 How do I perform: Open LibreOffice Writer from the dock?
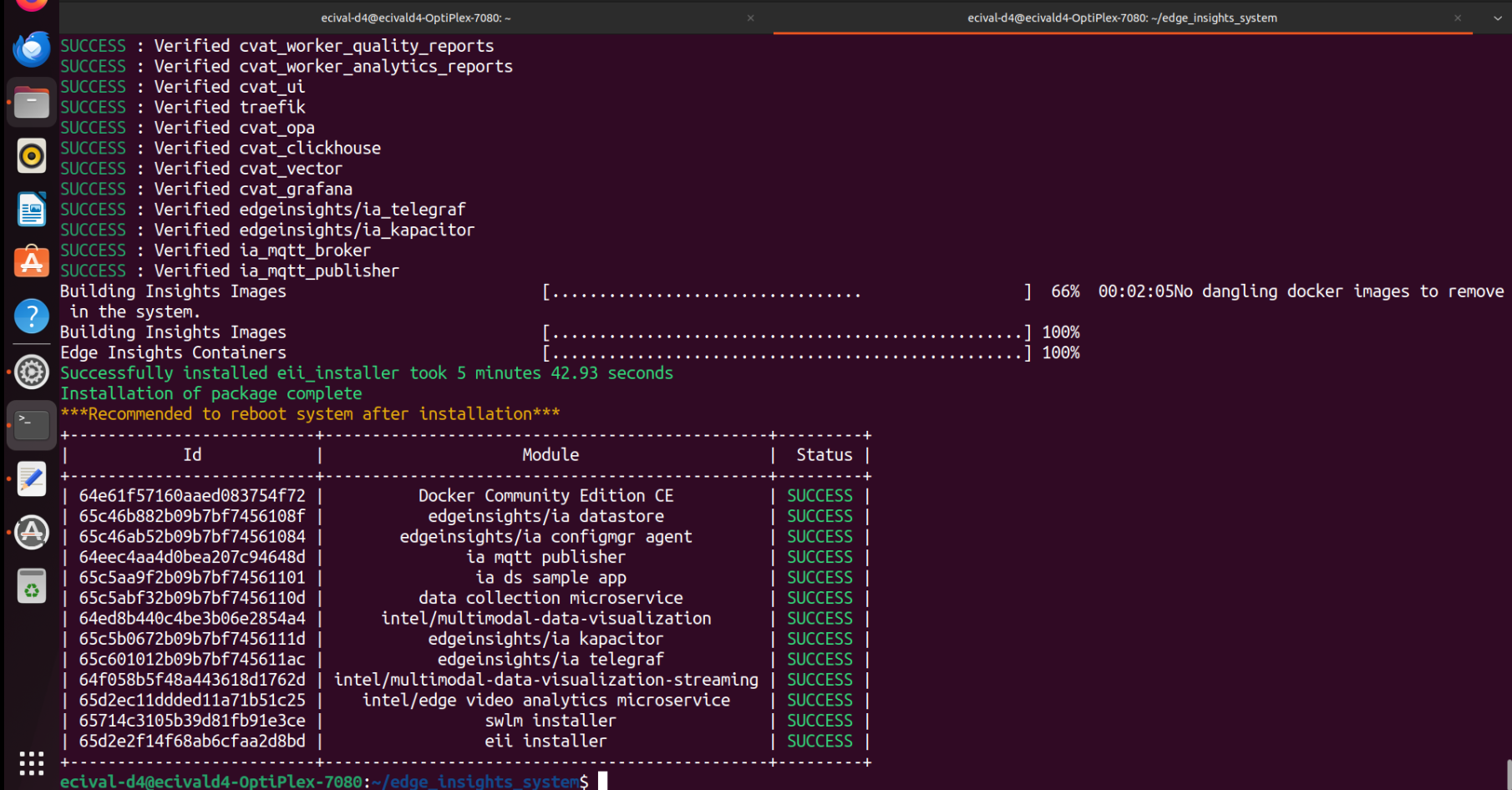click(x=32, y=209)
